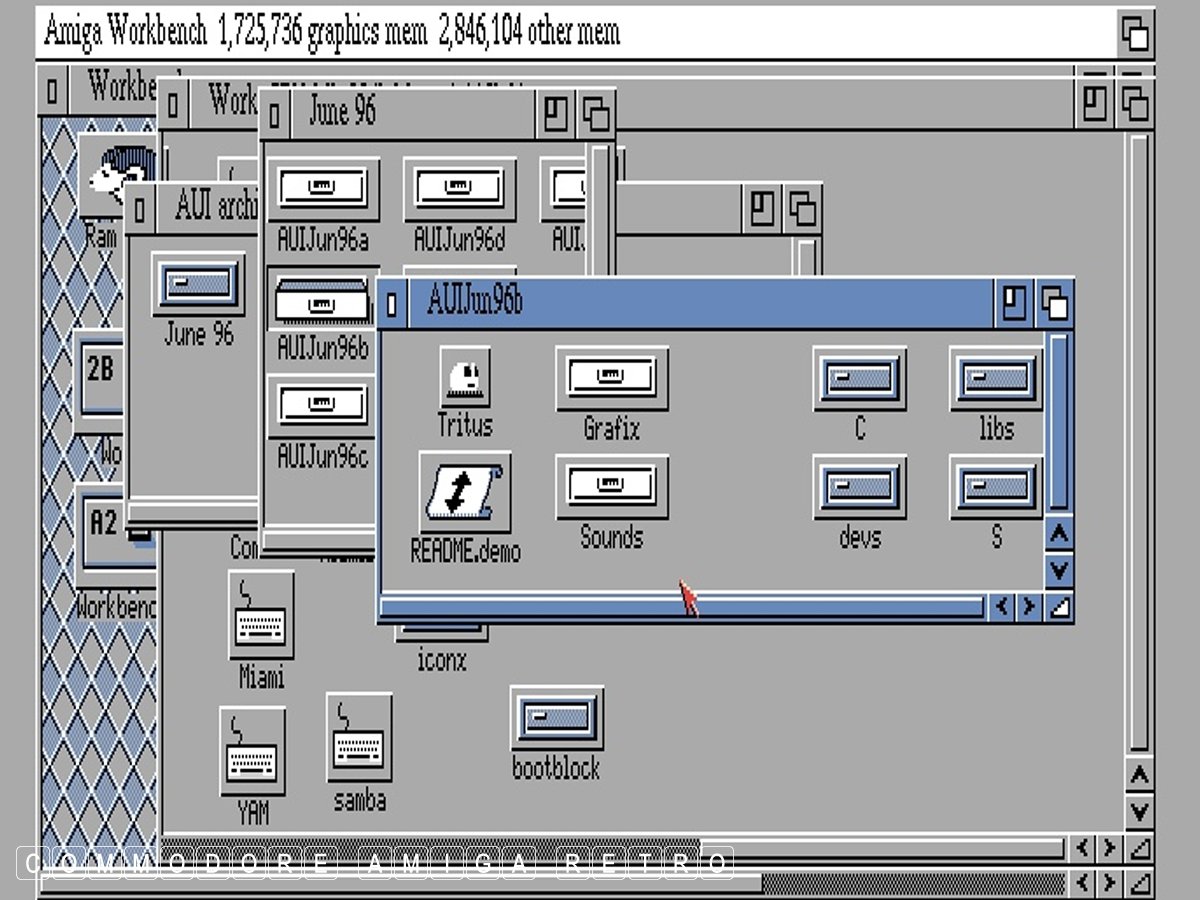
Task: Toggle zoom gadget of June 96 window
Action: click(x=555, y=113)
